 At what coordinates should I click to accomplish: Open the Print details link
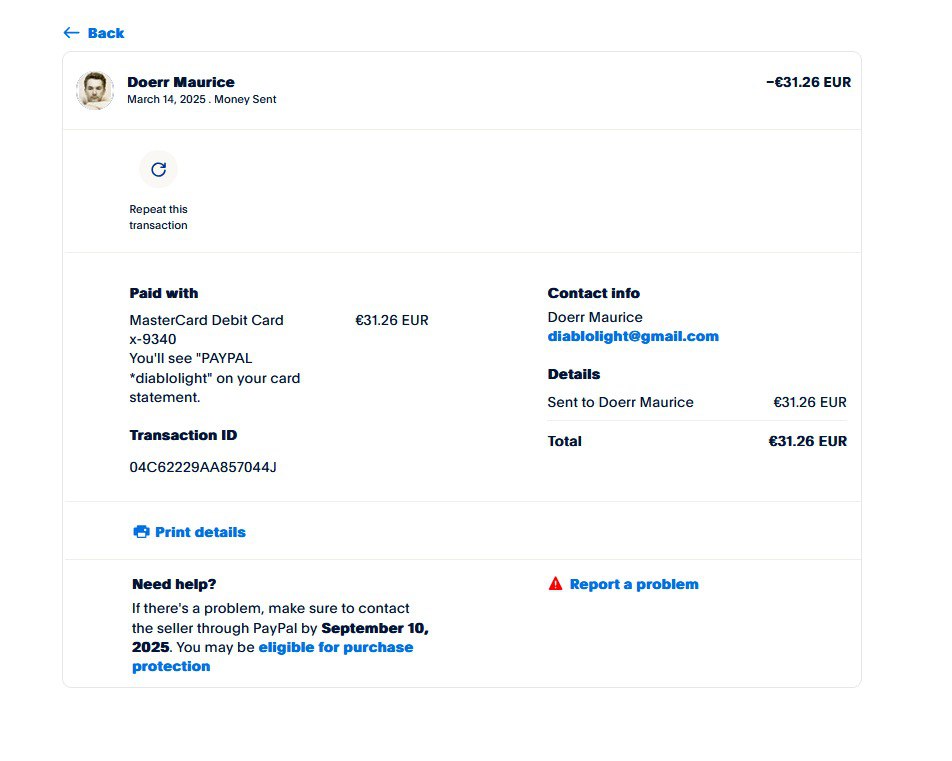click(200, 532)
